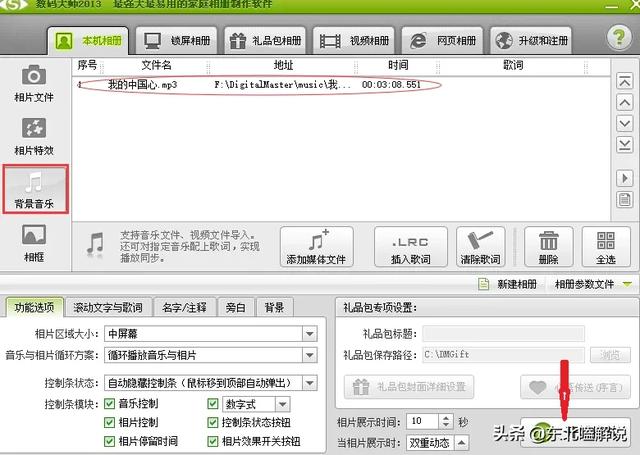Move music item to top of list
Viewport: 640px width, 455px height.
[624, 82]
